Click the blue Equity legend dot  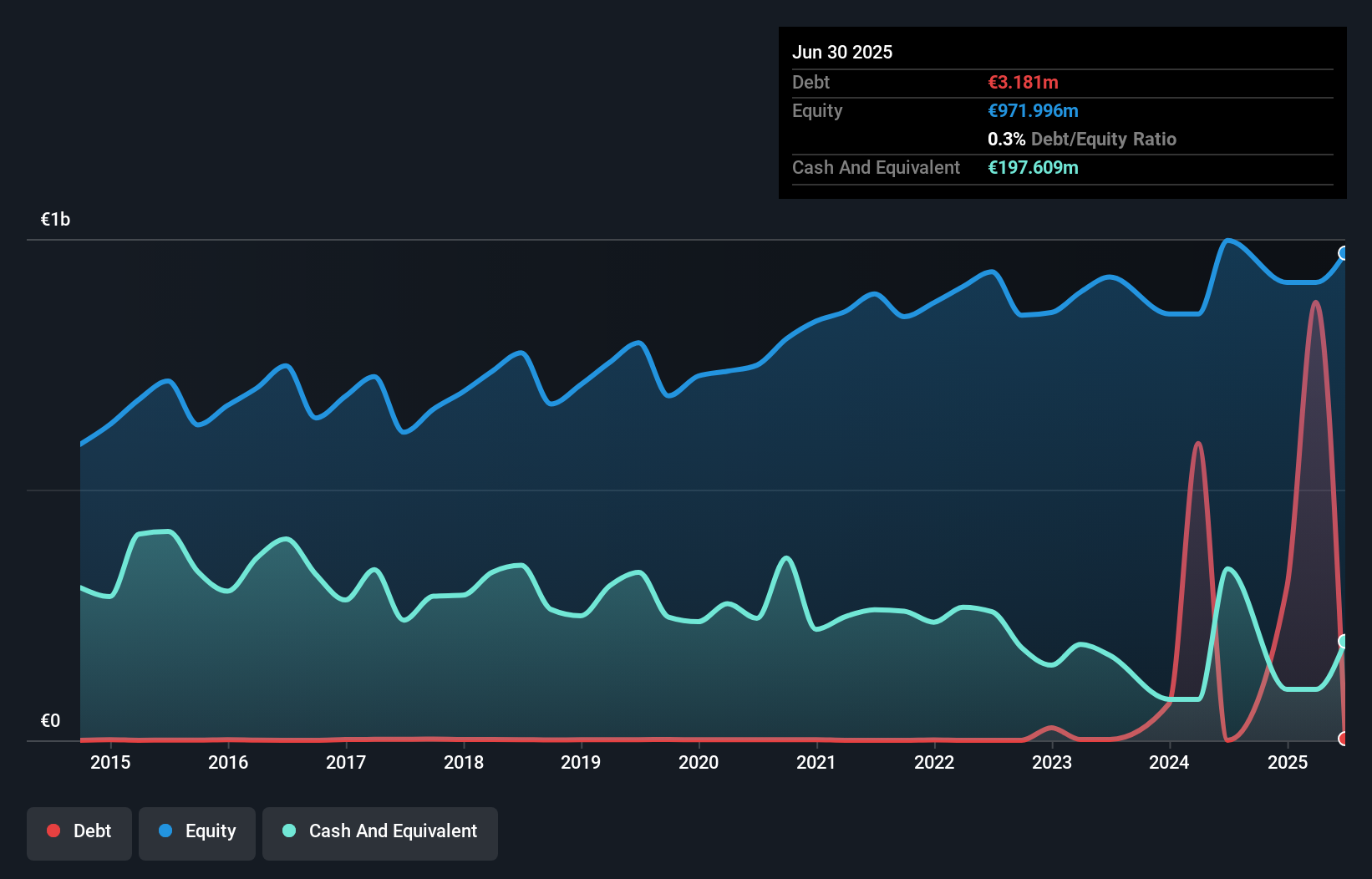pyautogui.click(x=165, y=831)
